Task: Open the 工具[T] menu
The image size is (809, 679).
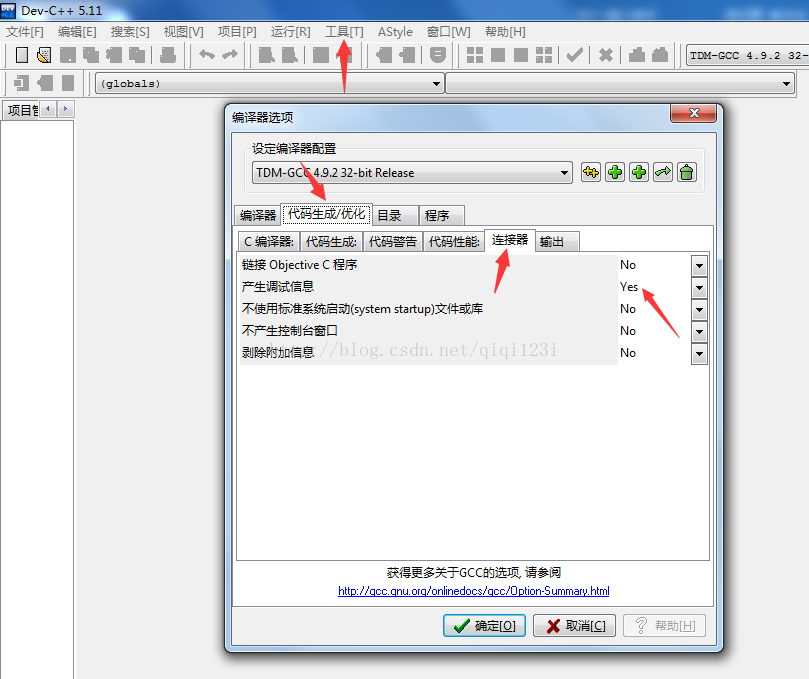Action: [x=344, y=32]
